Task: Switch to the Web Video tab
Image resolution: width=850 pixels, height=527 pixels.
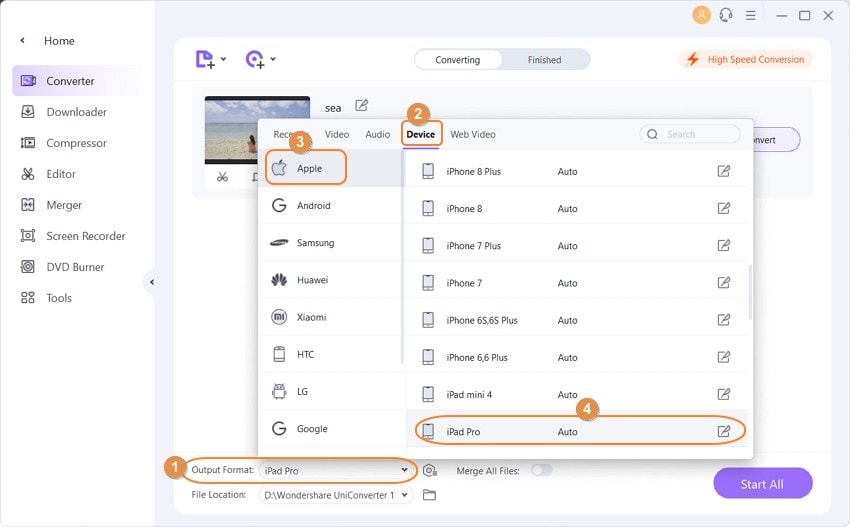Action: click(x=473, y=134)
